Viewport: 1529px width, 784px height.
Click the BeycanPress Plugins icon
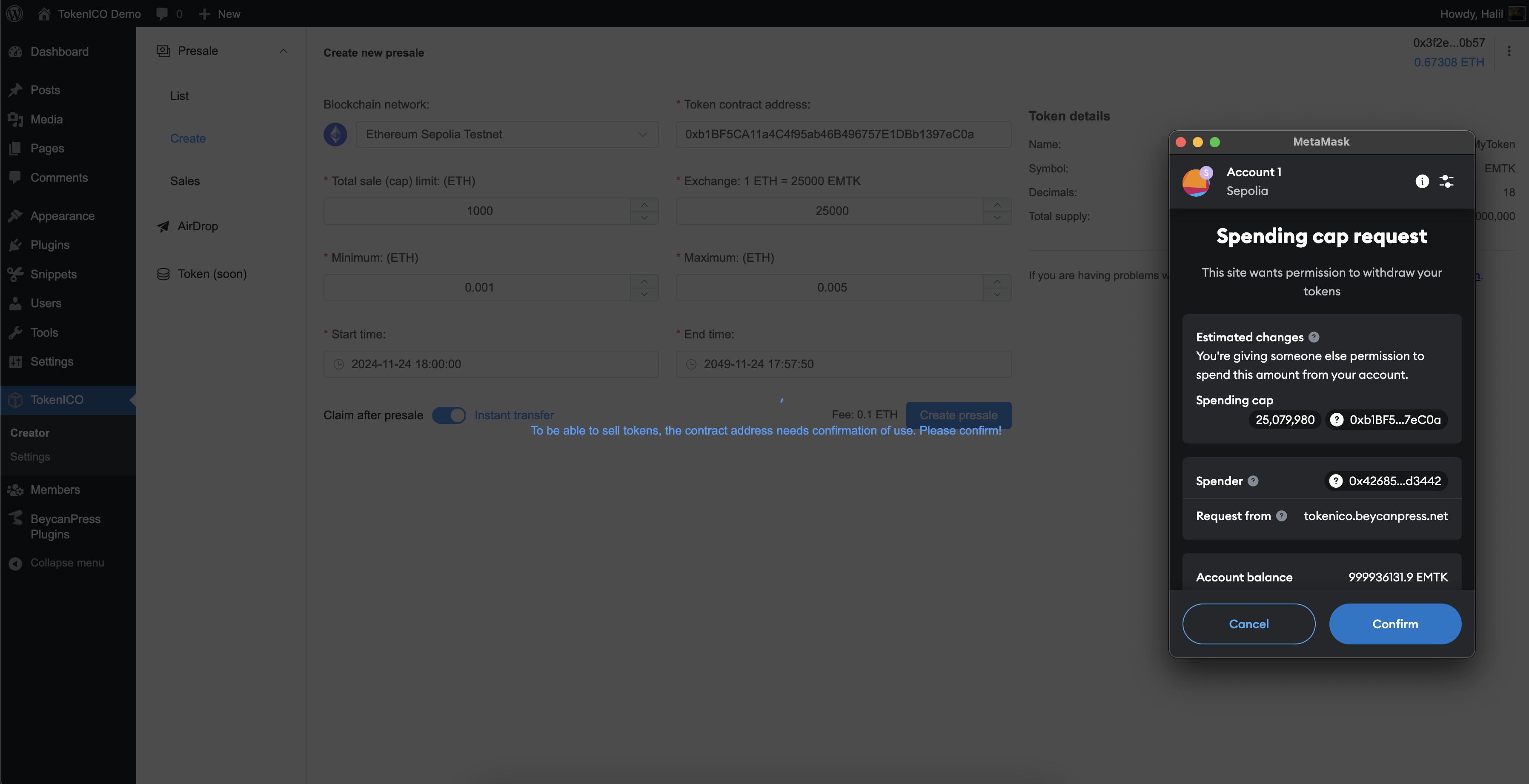tap(15, 518)
